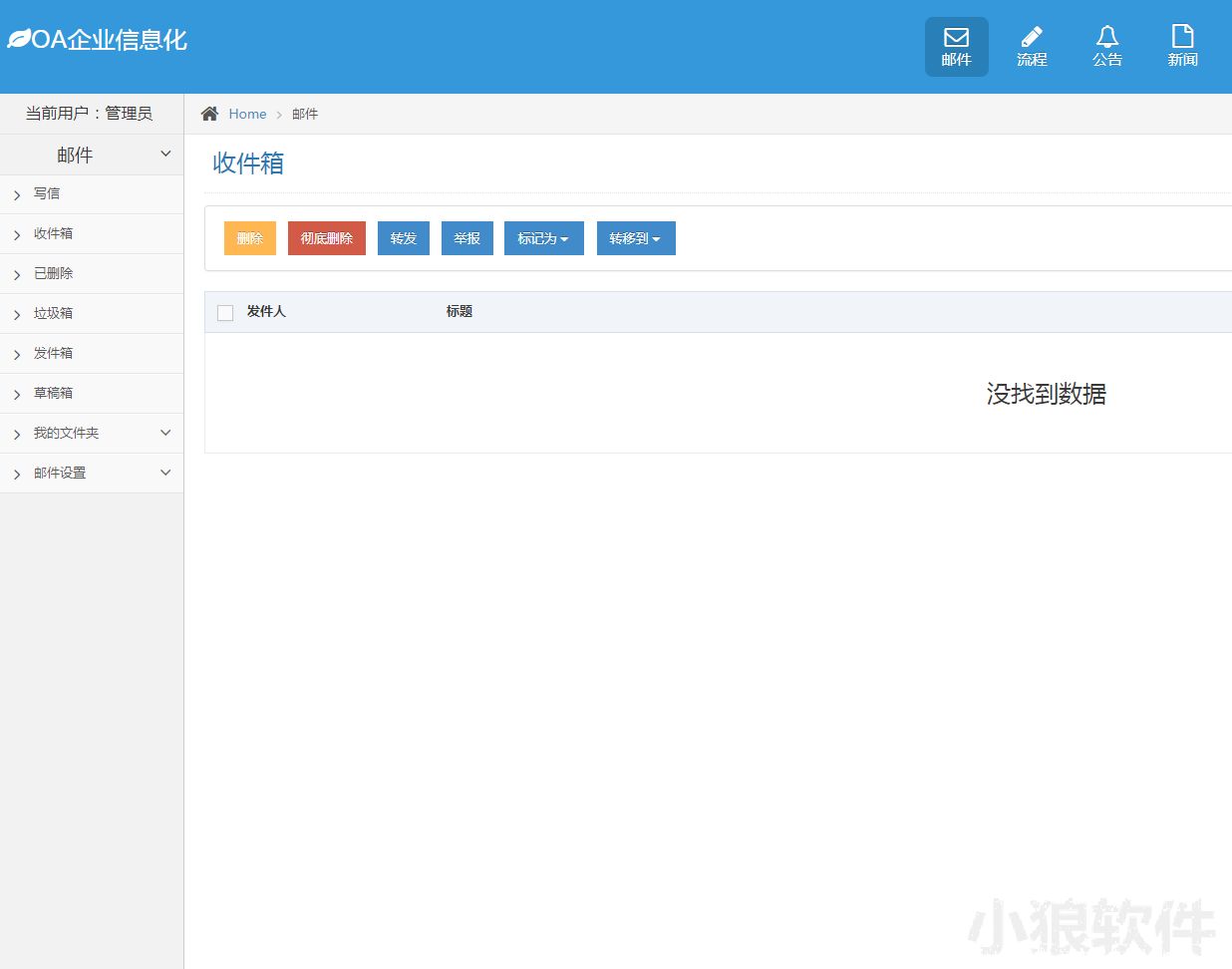The image size is (1232, 969).
Task: Open 收件箱 in the sidebar
Action: click(x=54, y=233)
